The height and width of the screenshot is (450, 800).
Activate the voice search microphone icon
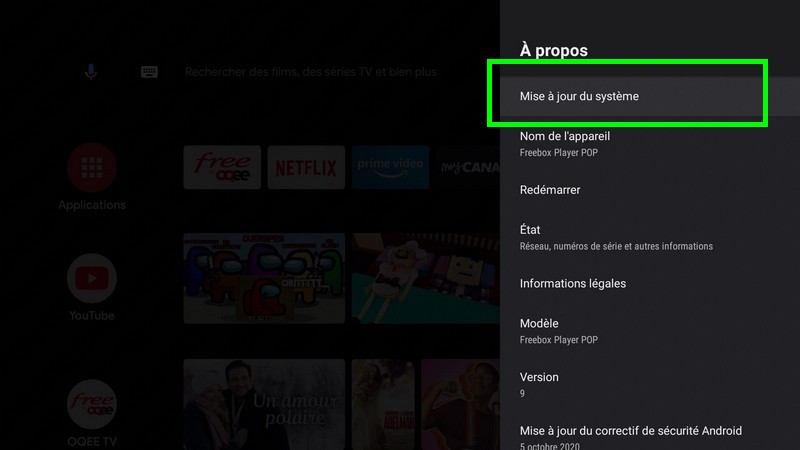pos(91,72)
